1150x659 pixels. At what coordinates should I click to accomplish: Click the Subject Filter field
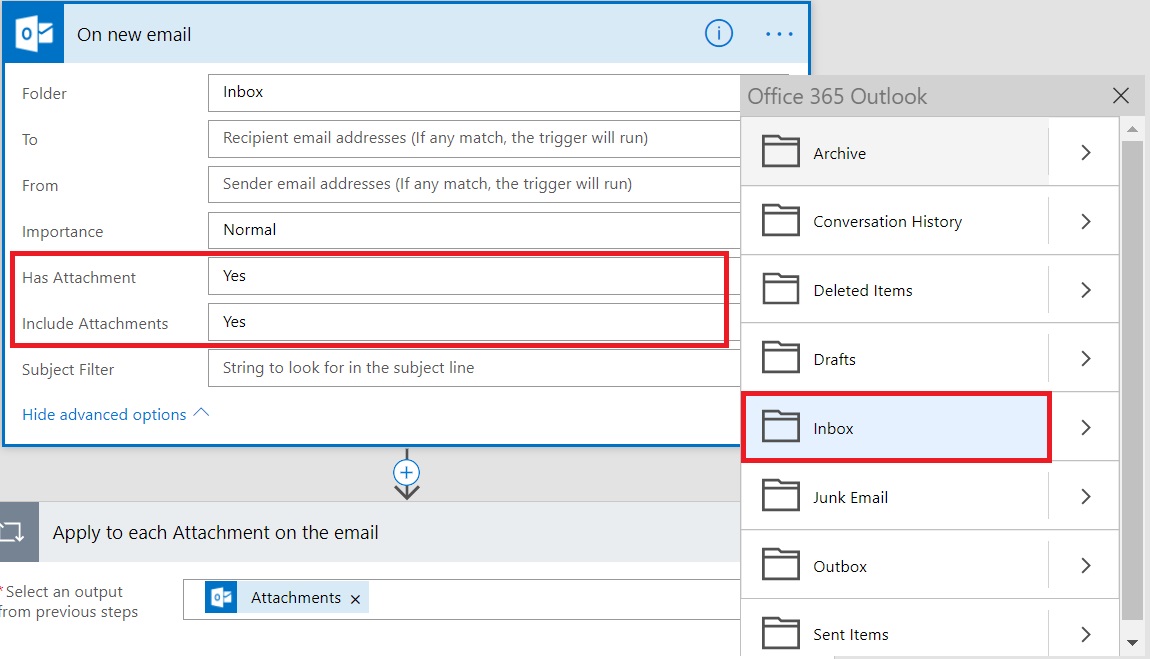474,368
